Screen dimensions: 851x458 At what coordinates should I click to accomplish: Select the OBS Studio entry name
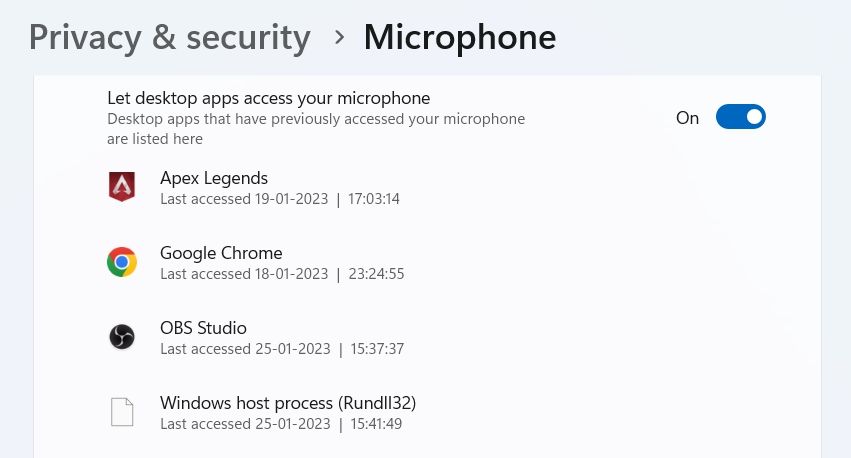tap(204, 328)
